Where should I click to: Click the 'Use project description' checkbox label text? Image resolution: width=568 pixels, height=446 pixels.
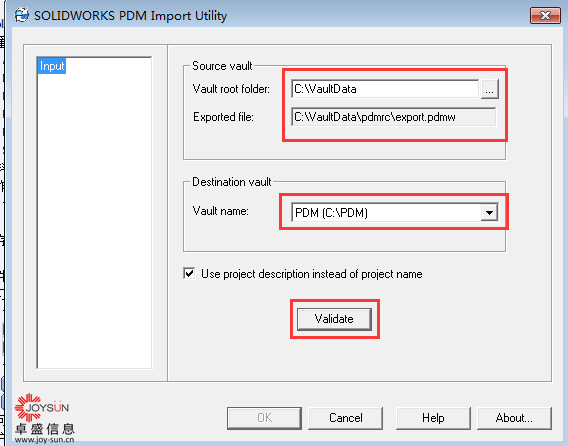click(x=312, y=274)
